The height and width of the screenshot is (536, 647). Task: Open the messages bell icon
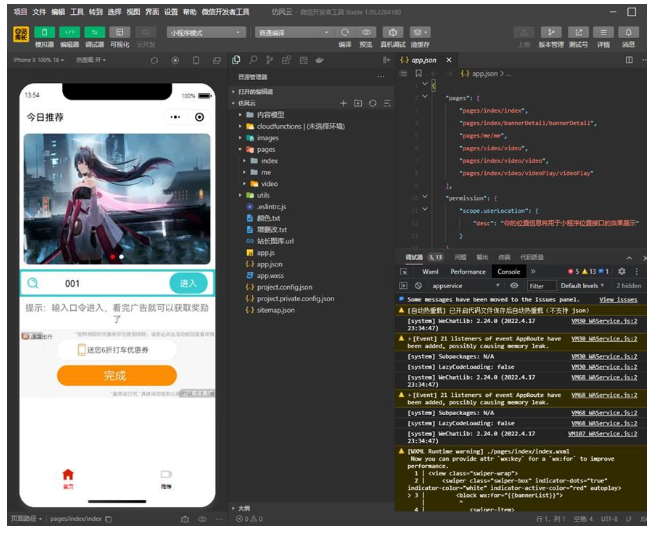(x=628, y=32)
